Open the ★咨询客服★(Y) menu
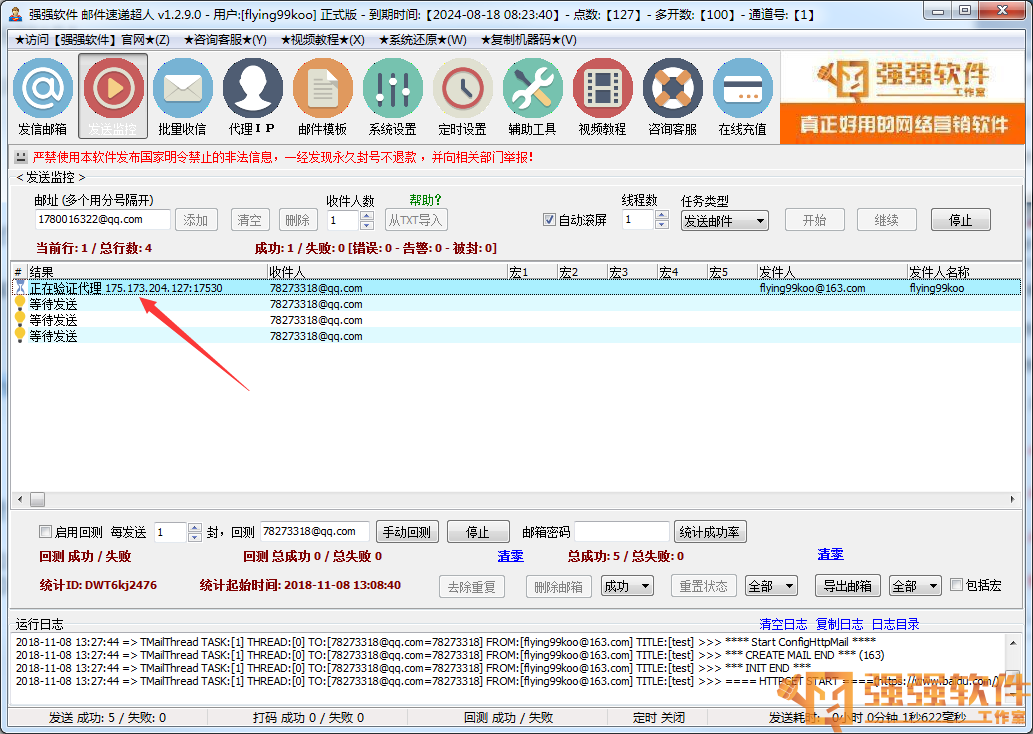This screenshot has height=734, width=1033. (x=225, y=40)
